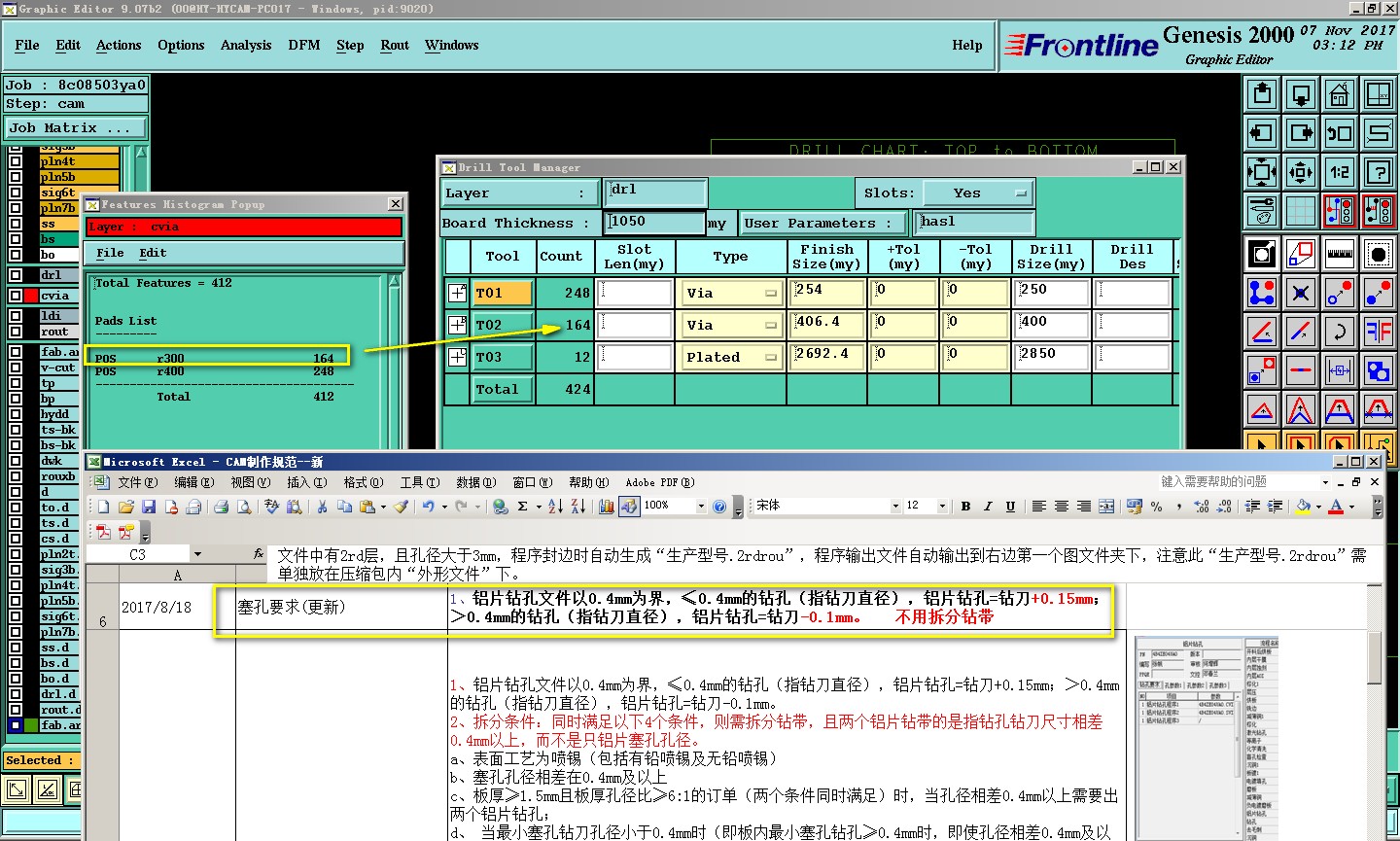Open the Actions menu in Genesis
This screenshot has height=841, width=1400.
[x=119, y=46]
